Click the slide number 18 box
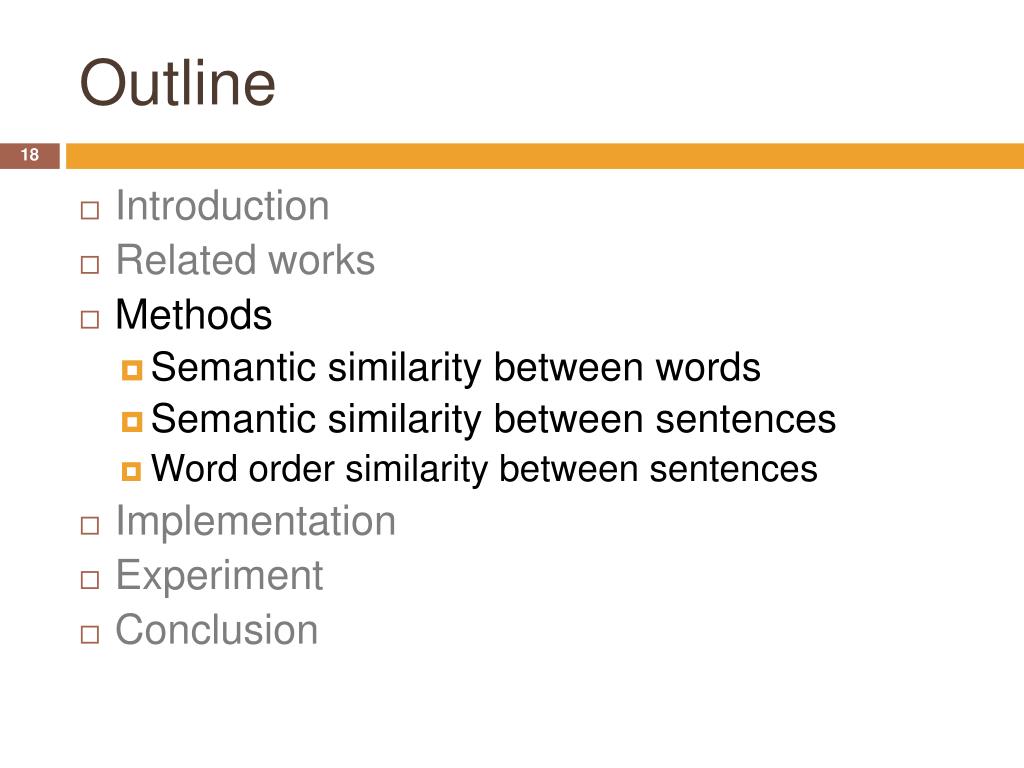The image size is (1024, 768). 30,155
